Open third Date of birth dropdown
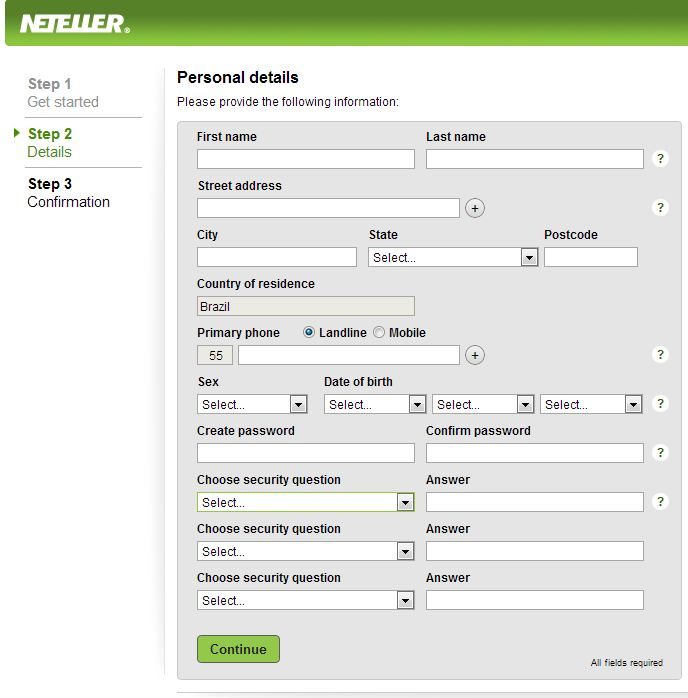 [x=591, y=404]
